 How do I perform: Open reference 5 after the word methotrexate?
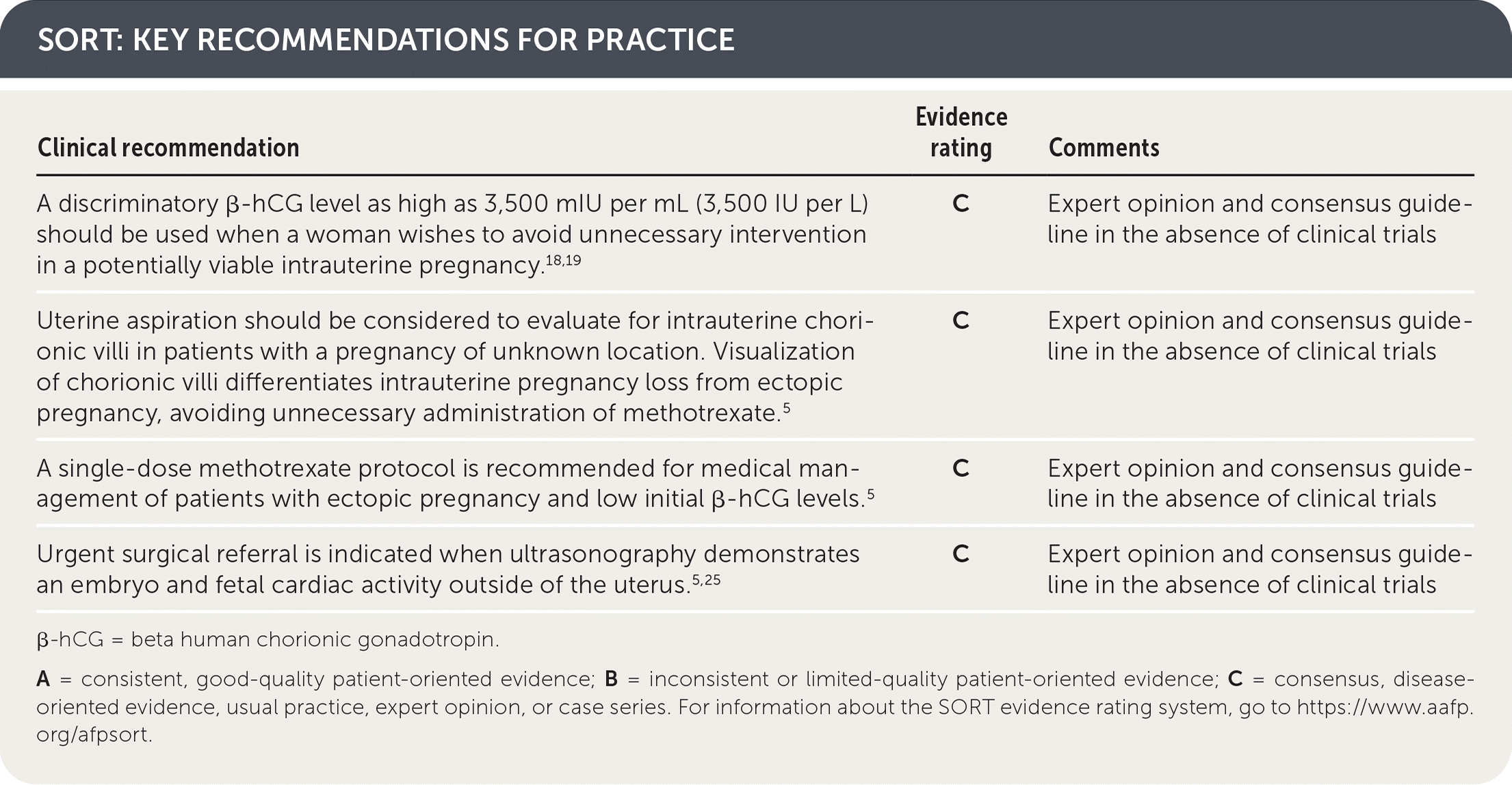point(787,409)
